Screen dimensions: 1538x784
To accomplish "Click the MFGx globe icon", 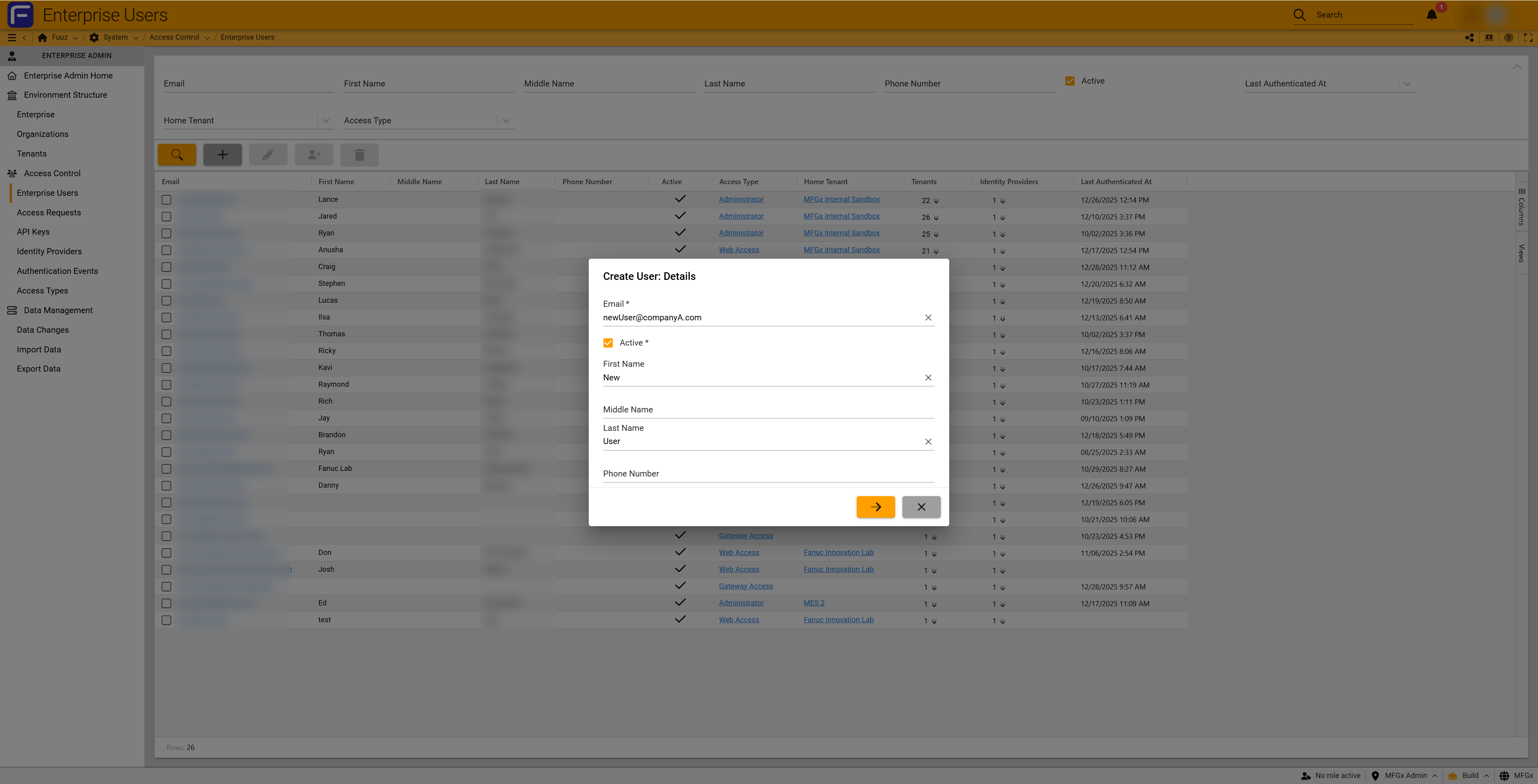I will click(1504, 776).
